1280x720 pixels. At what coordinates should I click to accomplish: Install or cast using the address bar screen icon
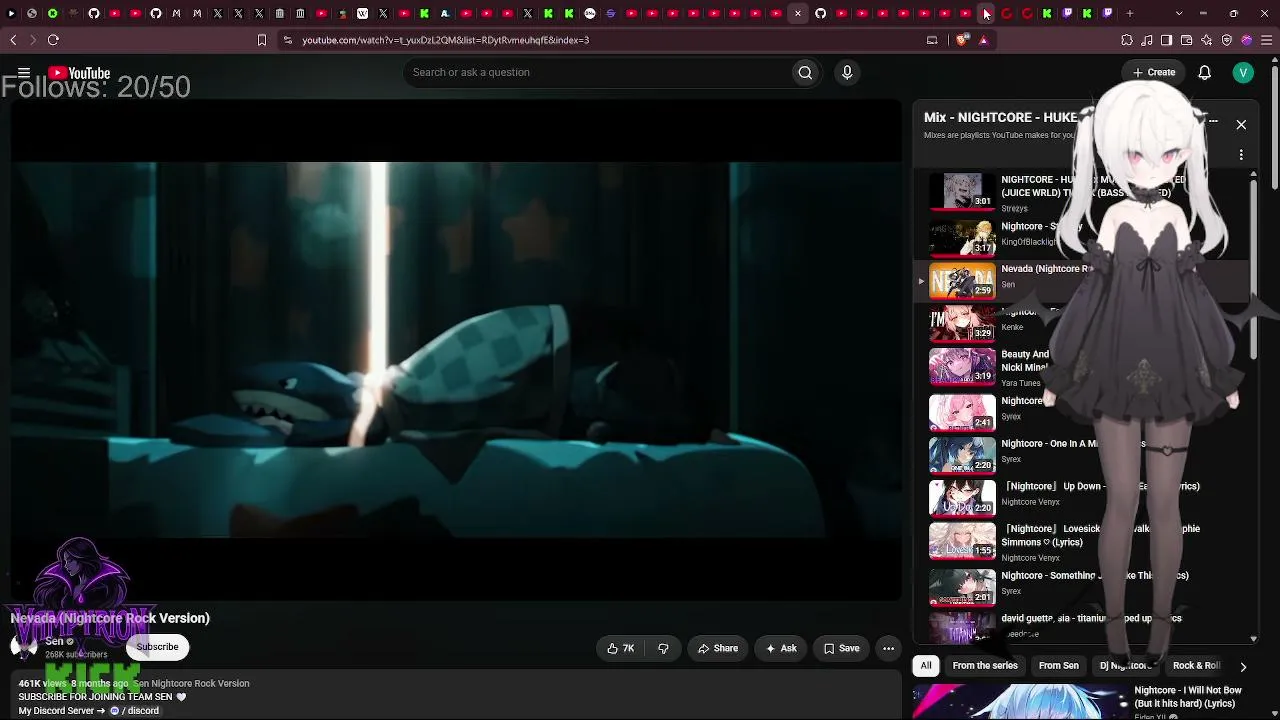pyautogui.click(x=932, y=40)
